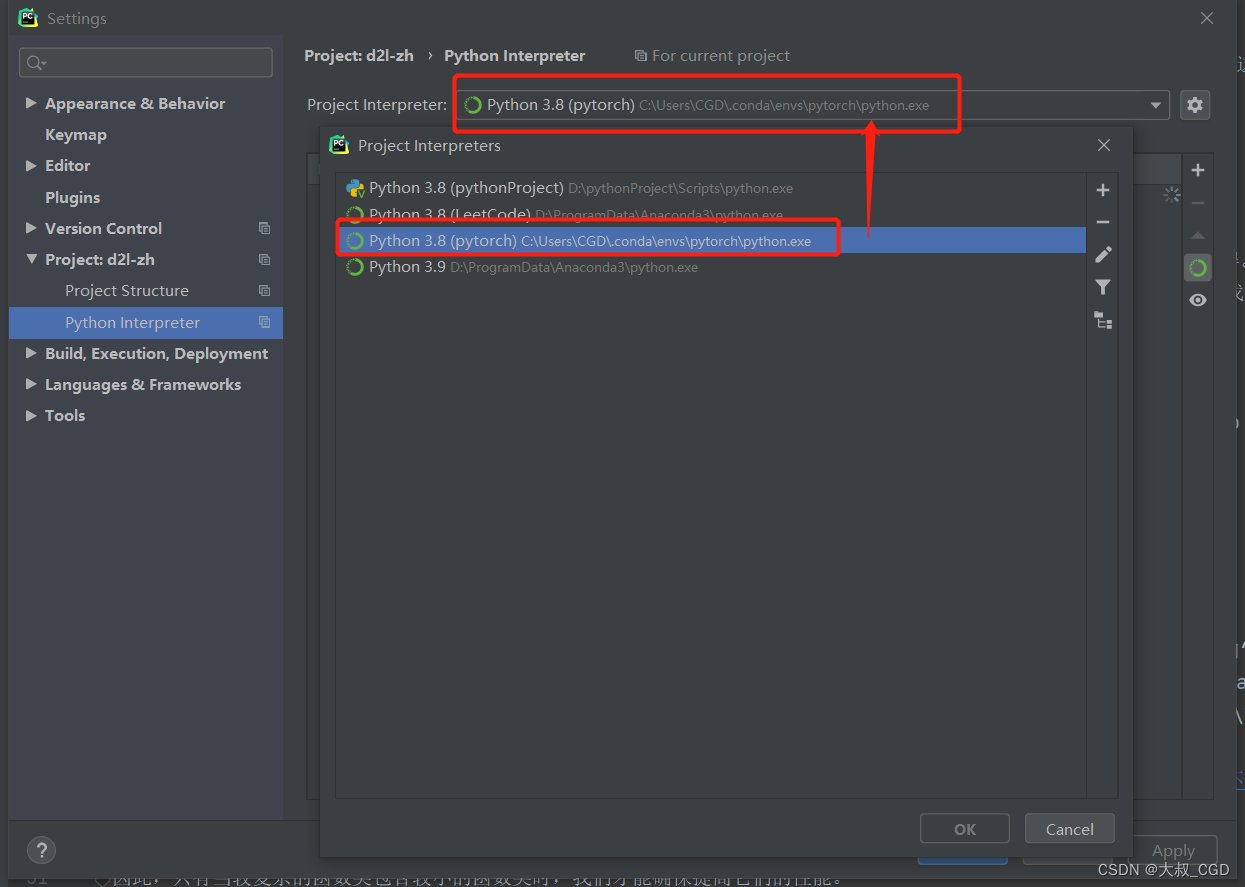Toggle Conda package manager green circle icon
Image resolution: width=1245 pixels, height=887 pixels.
(1198, 267)
